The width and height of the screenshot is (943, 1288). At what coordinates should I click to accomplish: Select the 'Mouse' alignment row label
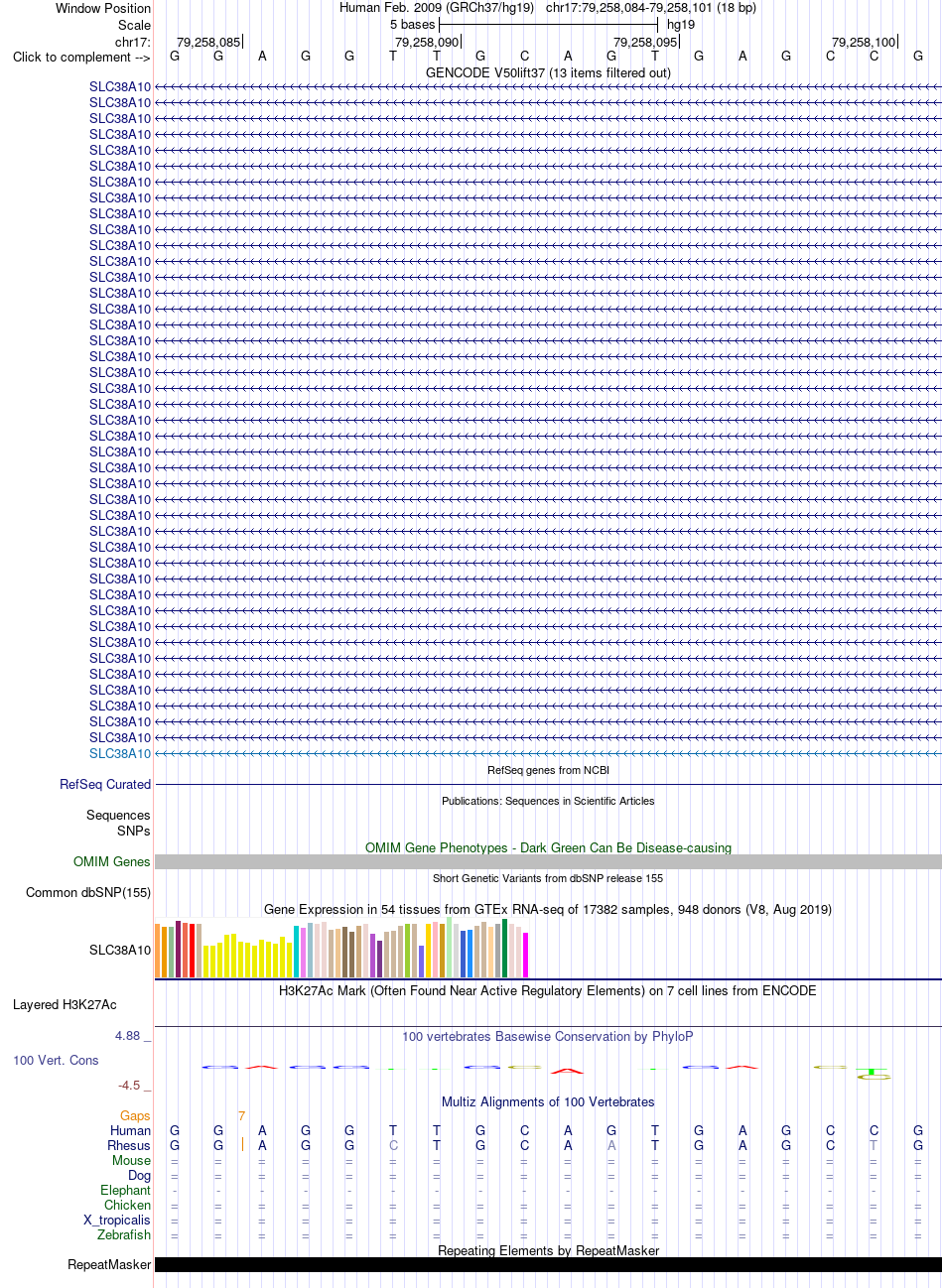pyautogui.click(x=132, y=1160)
